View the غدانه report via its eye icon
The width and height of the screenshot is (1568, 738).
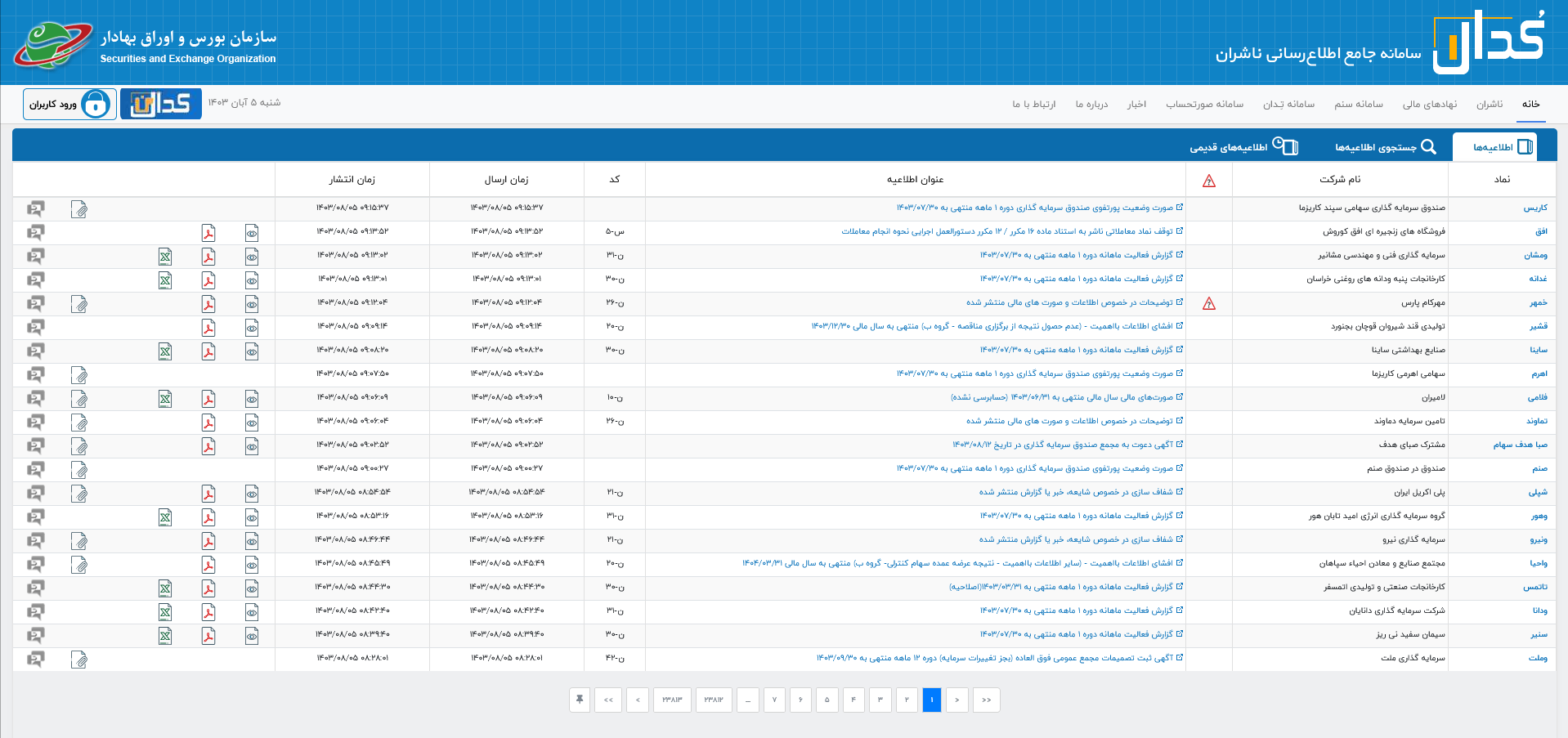[x=252, y=280]
